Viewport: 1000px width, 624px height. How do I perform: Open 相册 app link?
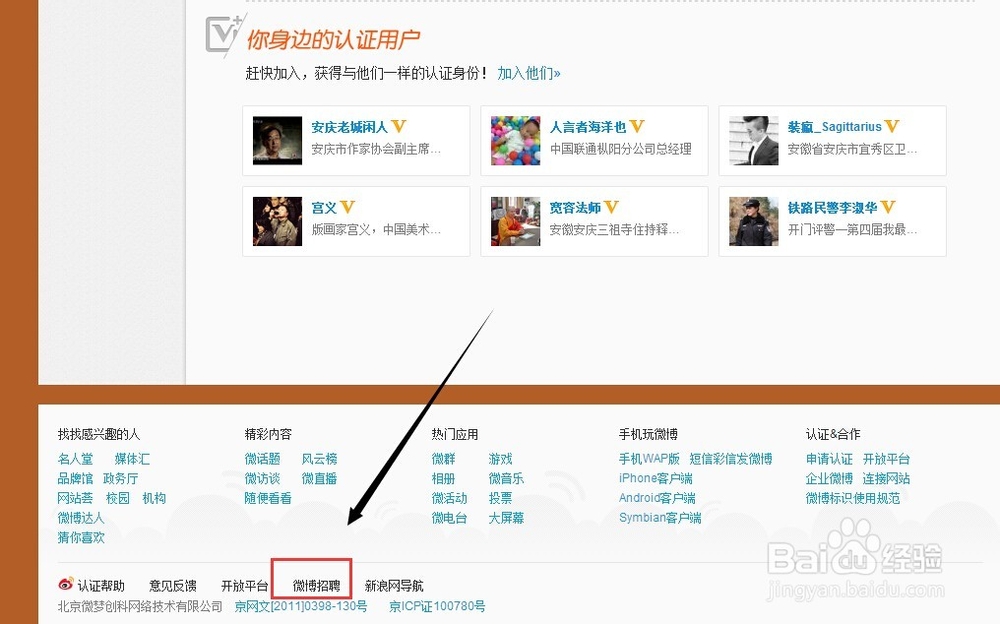click(x=444, y=479)
